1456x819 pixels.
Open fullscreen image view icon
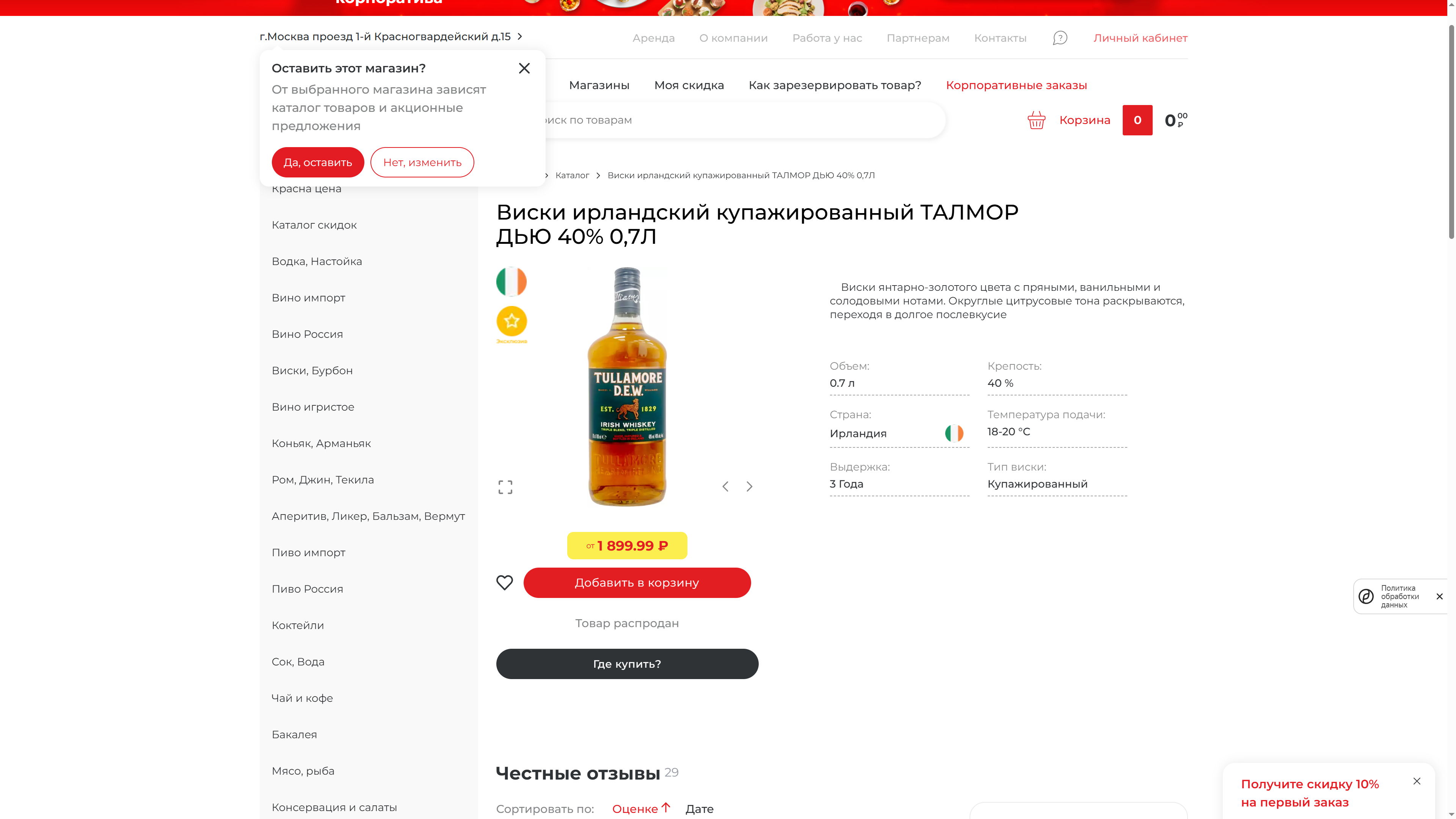pyautogui.click(x=505, y=486)
